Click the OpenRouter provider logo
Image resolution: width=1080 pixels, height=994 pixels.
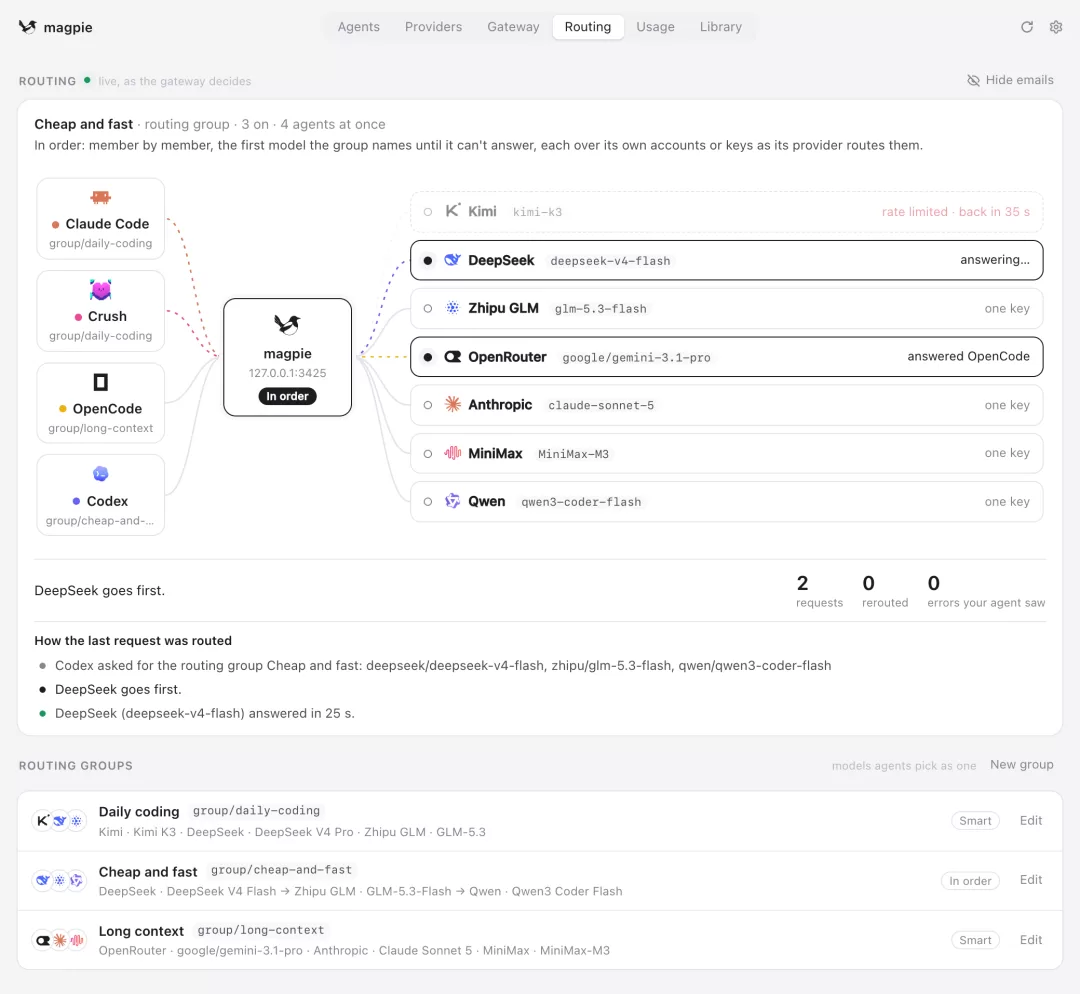tap(453, 357)
